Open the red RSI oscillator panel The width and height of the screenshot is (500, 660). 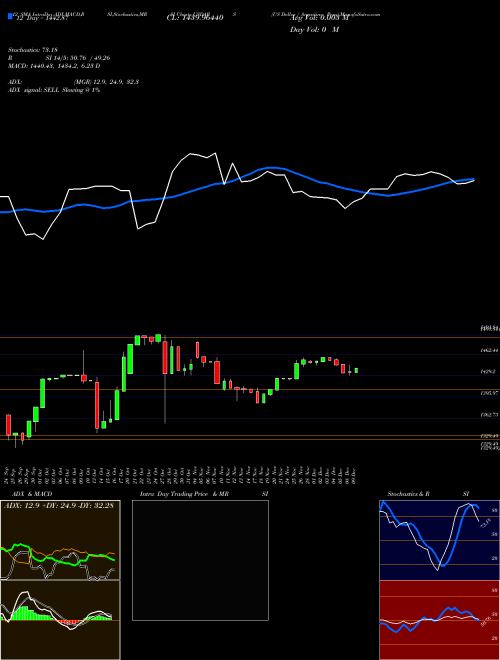tap(439, 620)
